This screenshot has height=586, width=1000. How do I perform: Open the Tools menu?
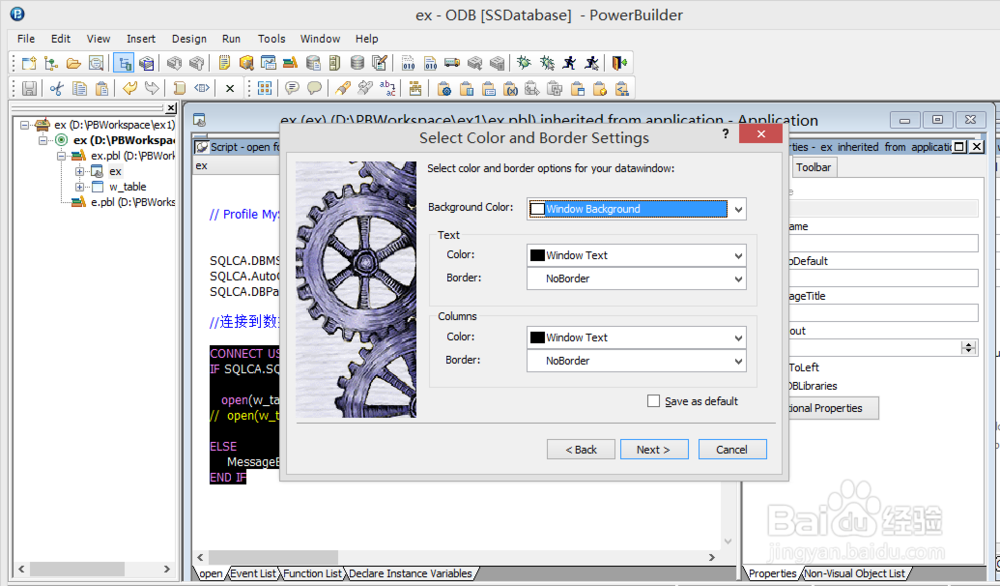click(x=272, y=39)
